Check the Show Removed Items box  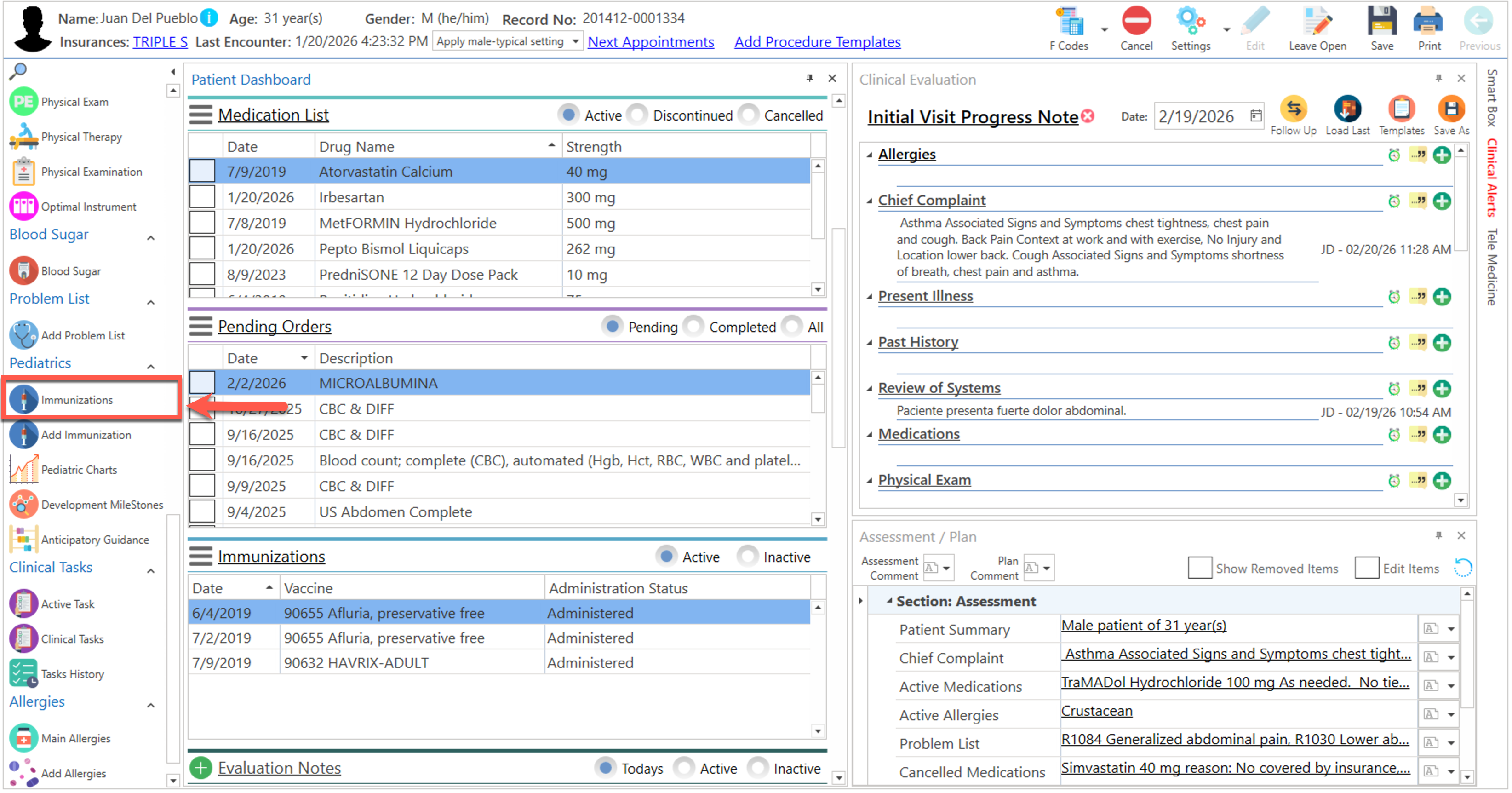point(1199,568)
